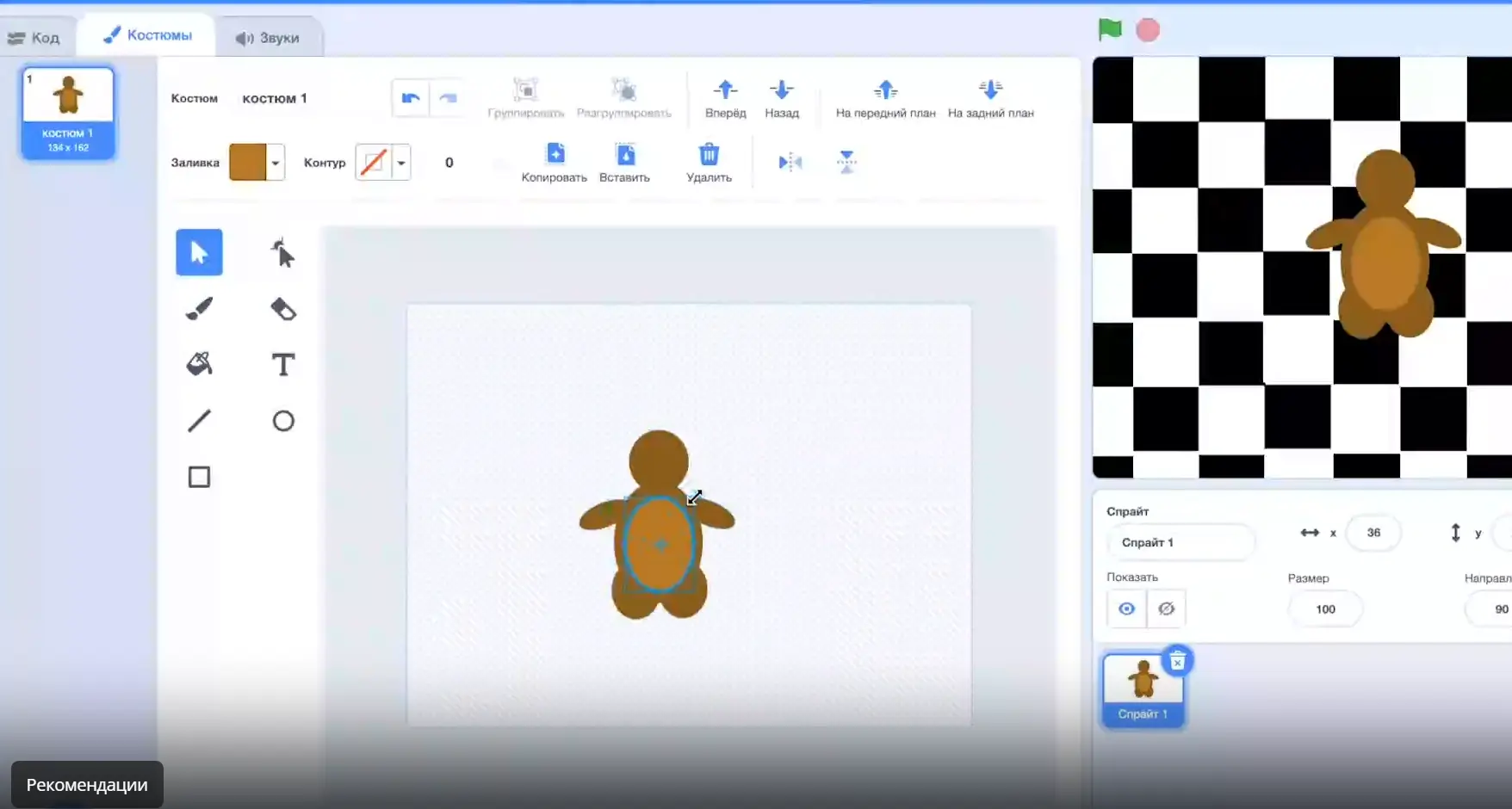This screenshot has height=809, width=1512.
Task: Click the no-outline color swatch
Action: 374,163
